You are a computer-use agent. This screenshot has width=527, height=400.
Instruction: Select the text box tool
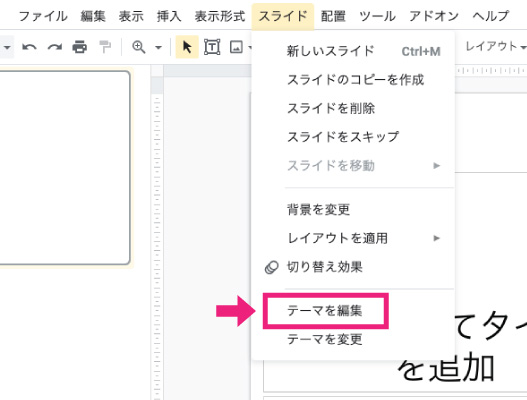coord(212,47)
